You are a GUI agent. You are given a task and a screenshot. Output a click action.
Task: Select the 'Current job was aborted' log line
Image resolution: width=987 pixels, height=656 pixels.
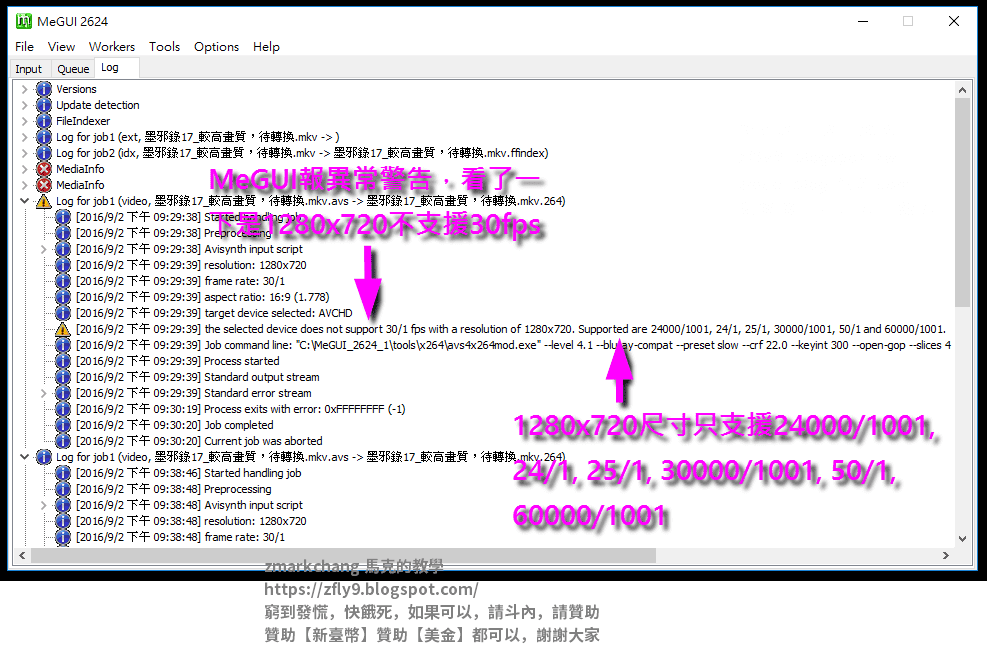[199, 441]
